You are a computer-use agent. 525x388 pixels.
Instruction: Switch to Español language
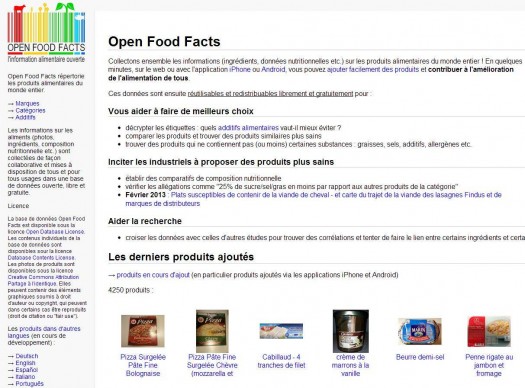(x=26, y=370)
